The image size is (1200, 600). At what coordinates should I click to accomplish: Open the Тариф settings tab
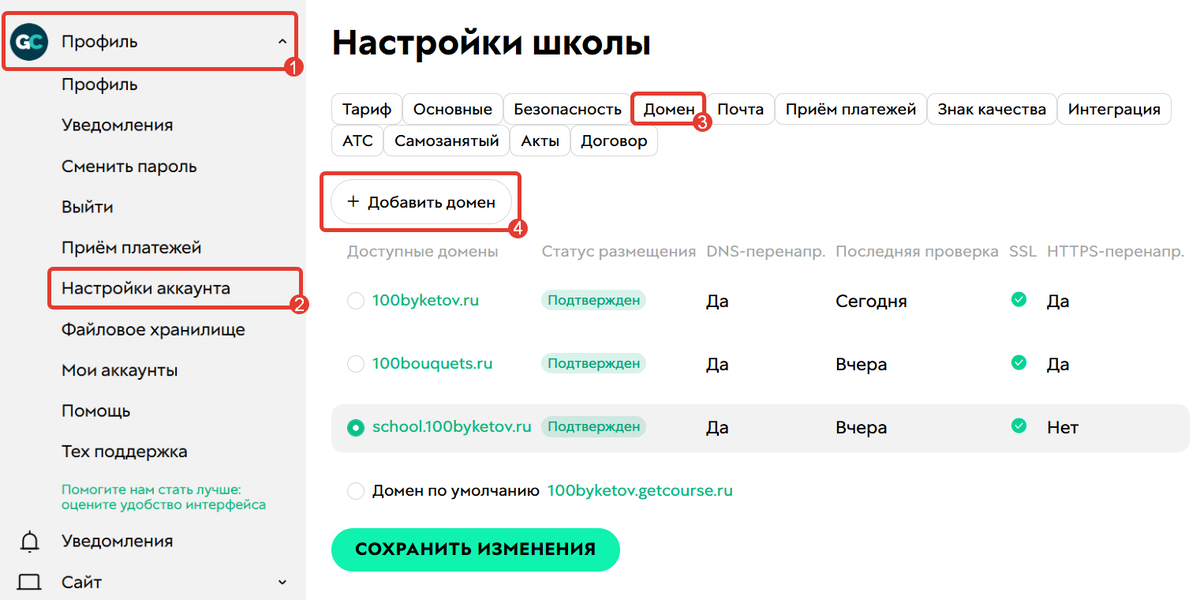366,109
